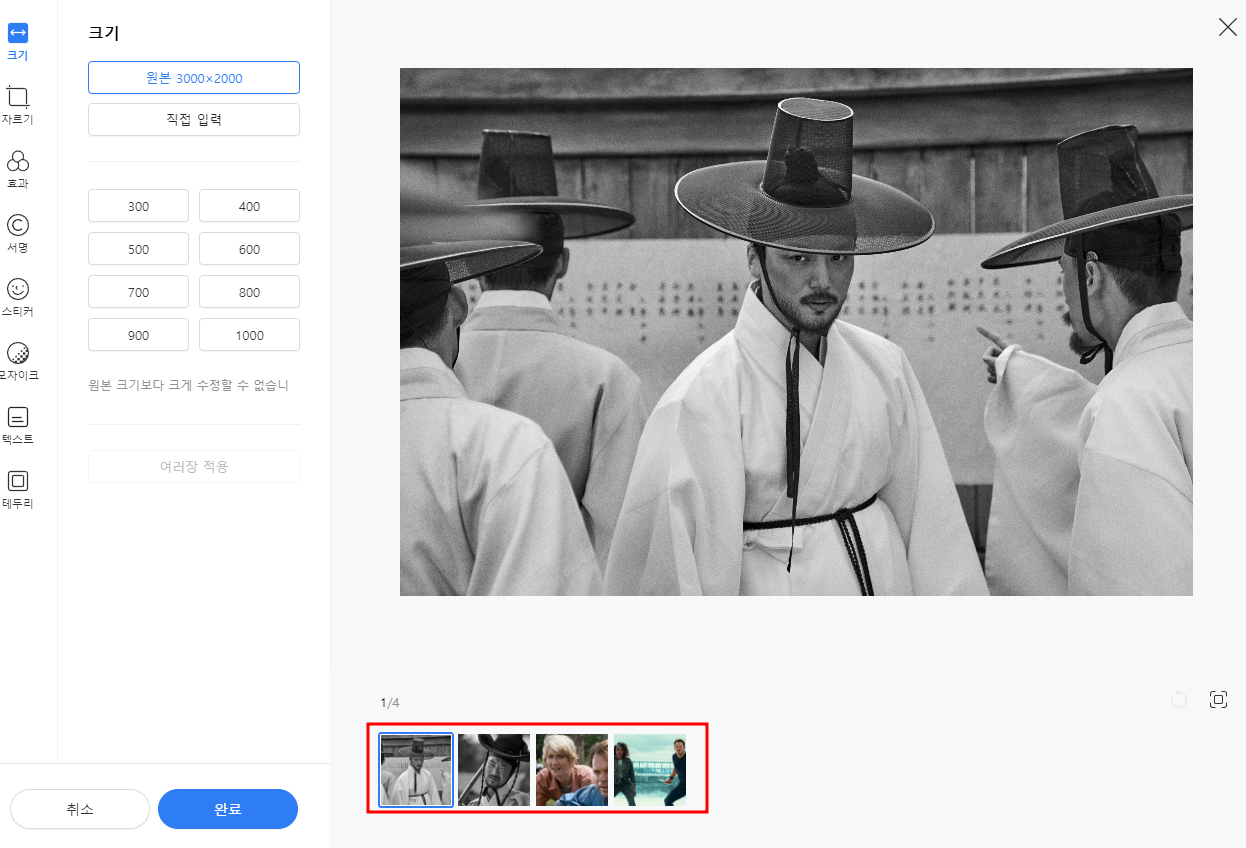Screen dimensions: 1246x848
Task: Select second black-and-white close-up thumbnail
Action: click(x=494, y=770)
